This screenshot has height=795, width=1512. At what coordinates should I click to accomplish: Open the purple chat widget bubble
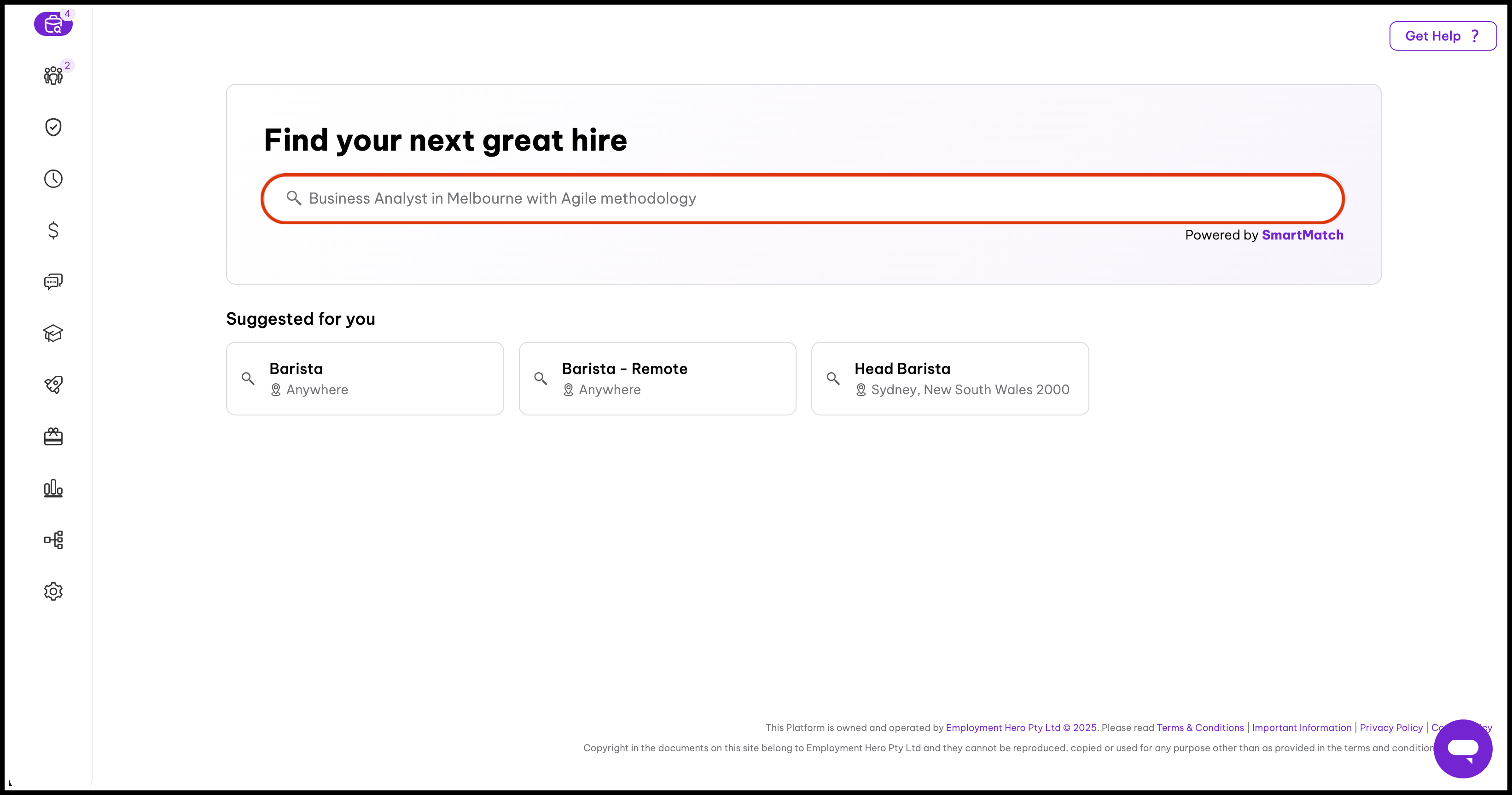coord(1462,748)
